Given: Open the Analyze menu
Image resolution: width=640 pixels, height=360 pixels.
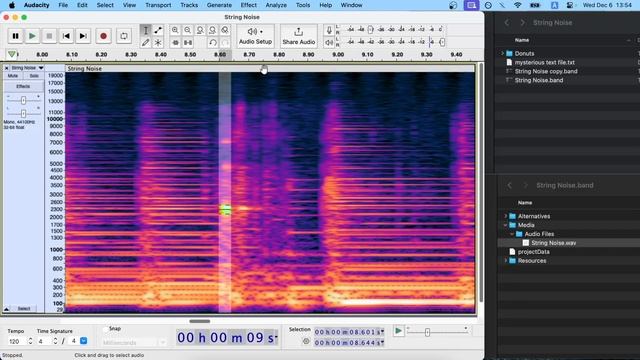Looking at the screenshot, I should 276,5.
